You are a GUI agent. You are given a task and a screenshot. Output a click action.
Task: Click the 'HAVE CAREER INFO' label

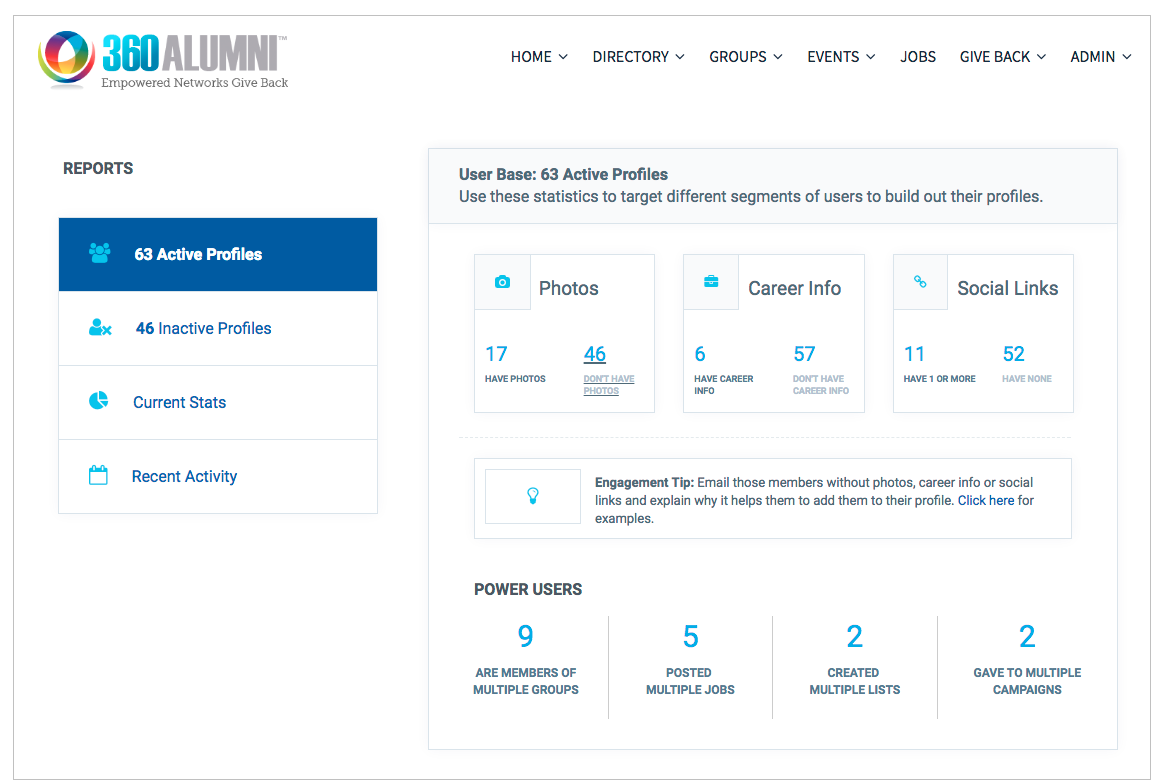pos(724,385)
